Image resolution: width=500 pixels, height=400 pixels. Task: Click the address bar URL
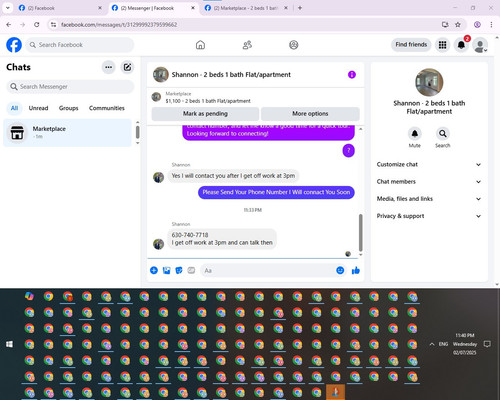point(119,25)
